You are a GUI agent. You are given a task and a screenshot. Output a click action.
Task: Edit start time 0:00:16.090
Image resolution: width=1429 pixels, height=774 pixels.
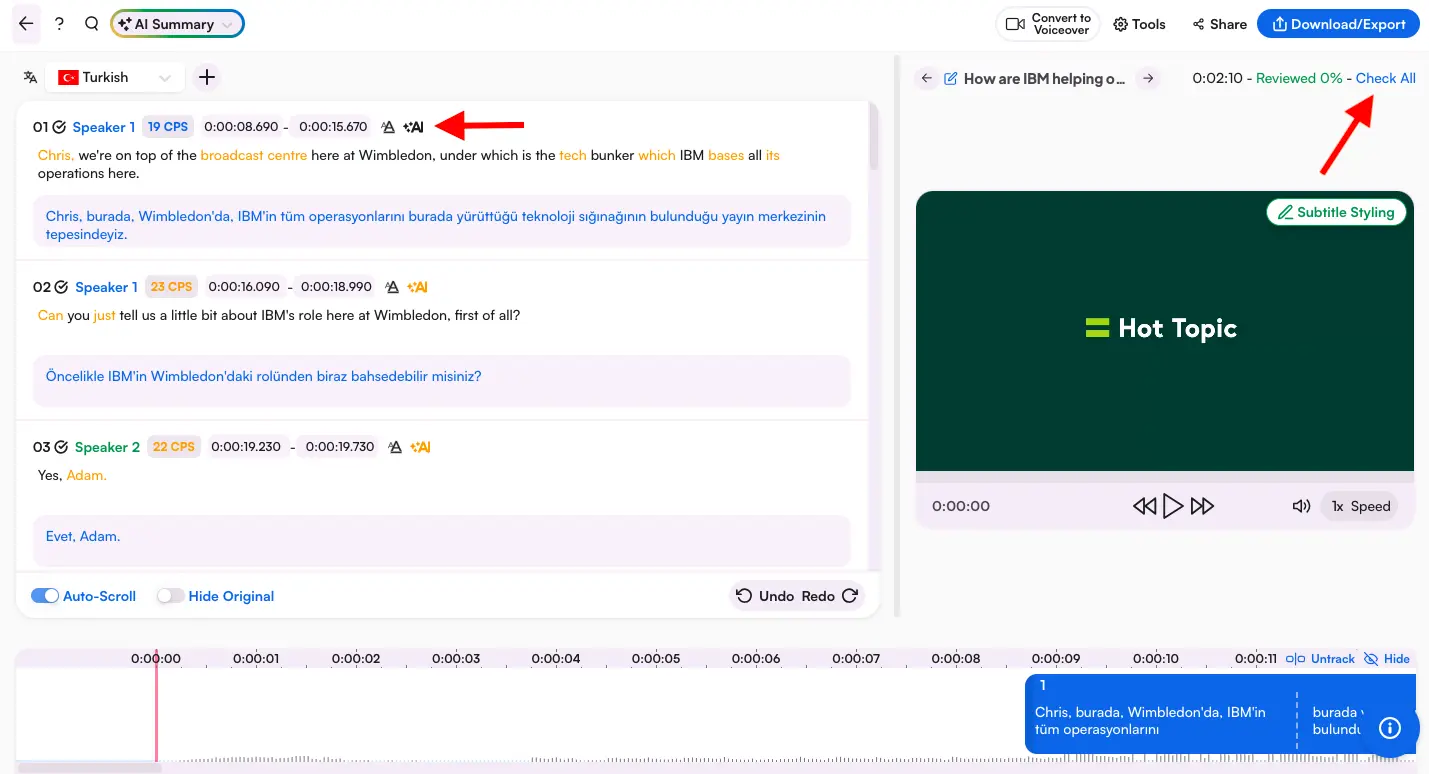pyautogui.click(x=245, y=287)
